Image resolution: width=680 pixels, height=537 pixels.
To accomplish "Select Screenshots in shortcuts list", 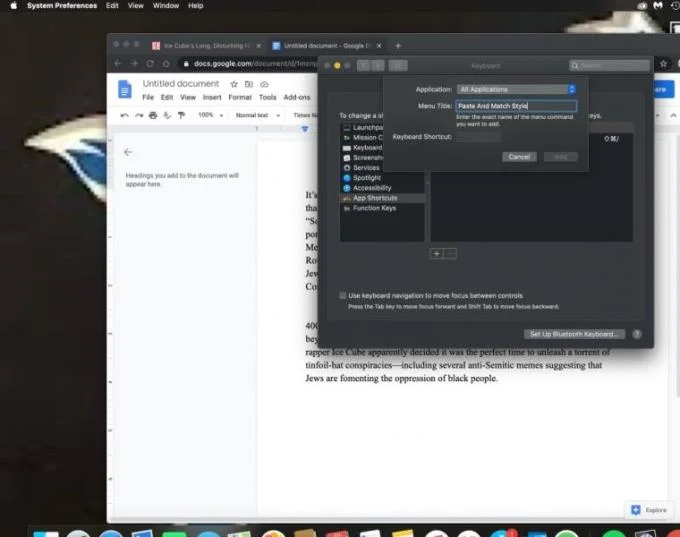I will (x=363, y=157).
